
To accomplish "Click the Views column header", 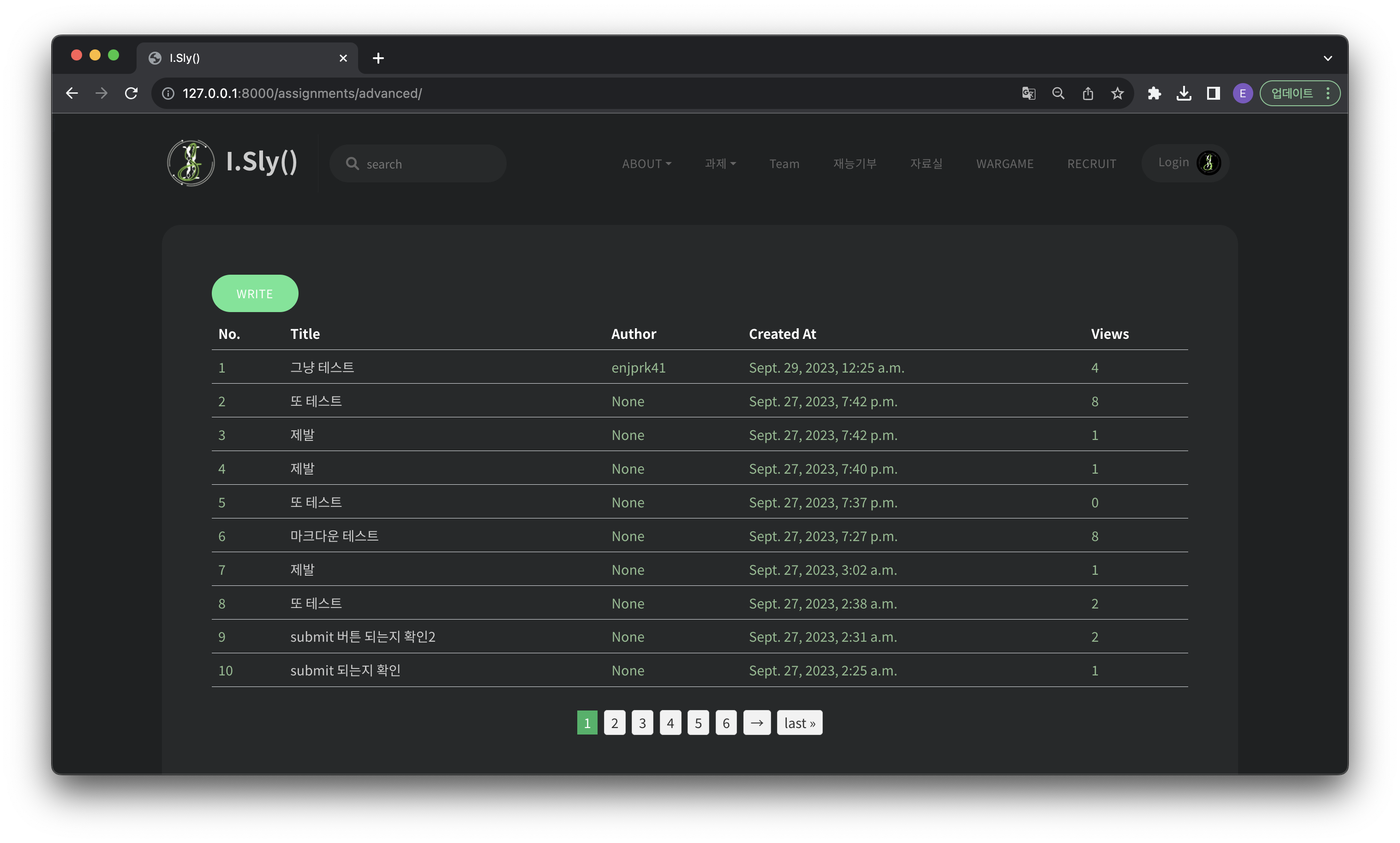I will pyautogui.click(x=1109, y=334).
